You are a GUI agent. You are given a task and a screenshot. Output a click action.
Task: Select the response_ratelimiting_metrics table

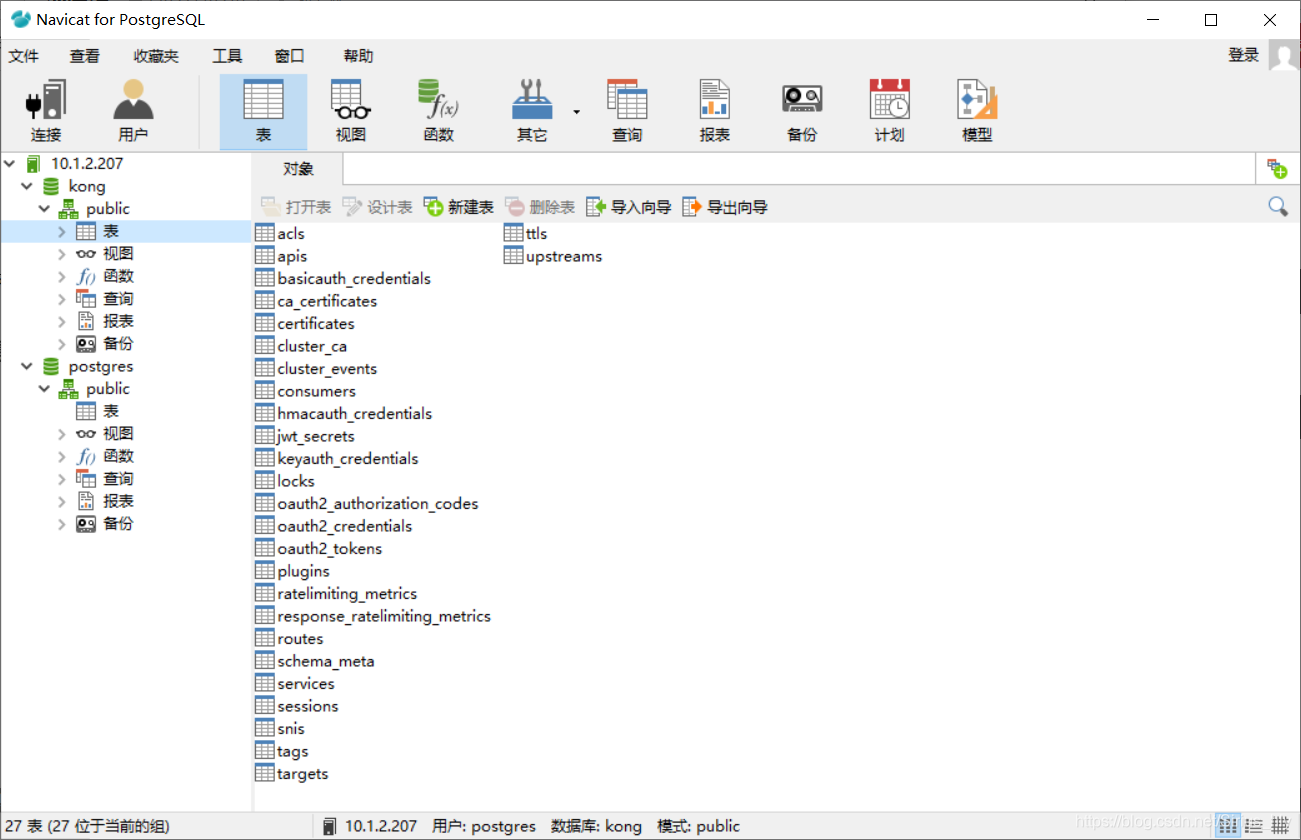(x=384, y=616)
